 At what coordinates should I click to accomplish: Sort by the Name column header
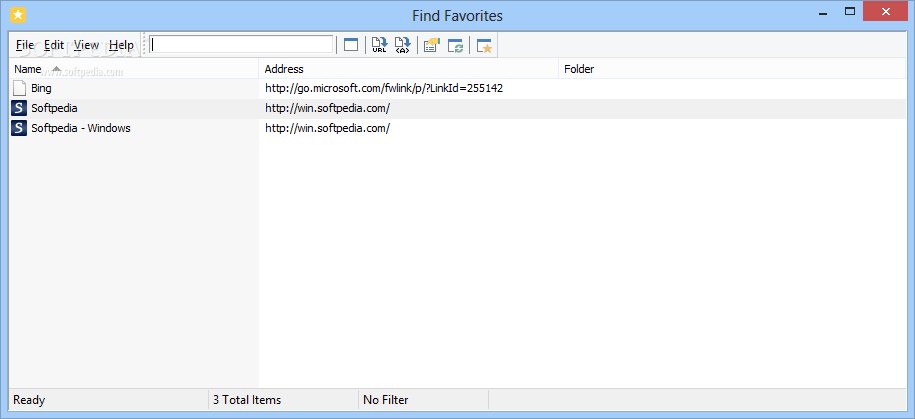pos(134,69)
